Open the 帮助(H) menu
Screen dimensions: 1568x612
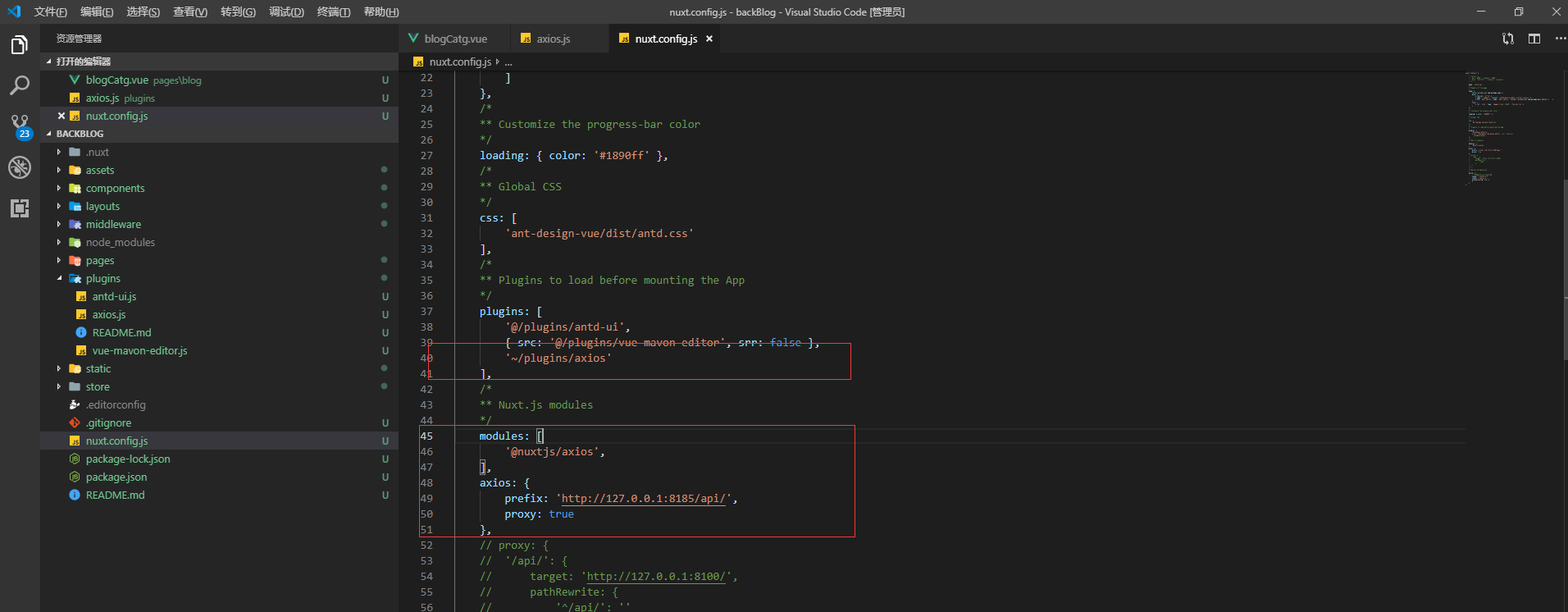coord(381,11)
